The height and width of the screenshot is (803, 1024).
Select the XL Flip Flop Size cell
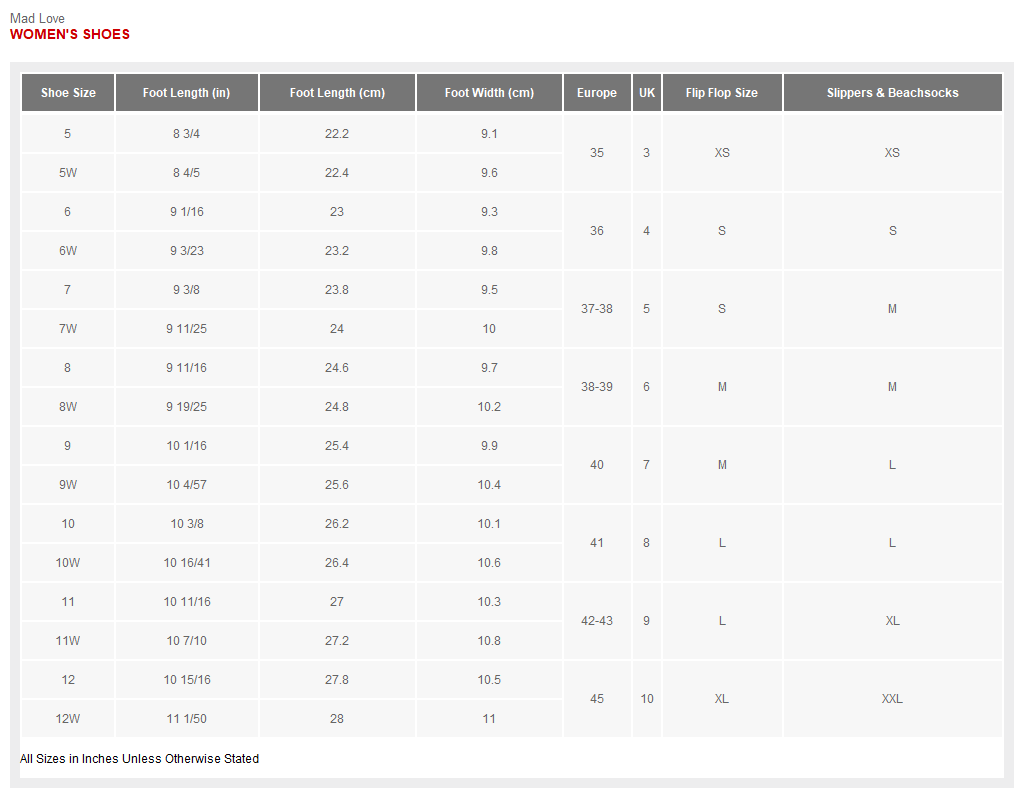click(722, 699)
